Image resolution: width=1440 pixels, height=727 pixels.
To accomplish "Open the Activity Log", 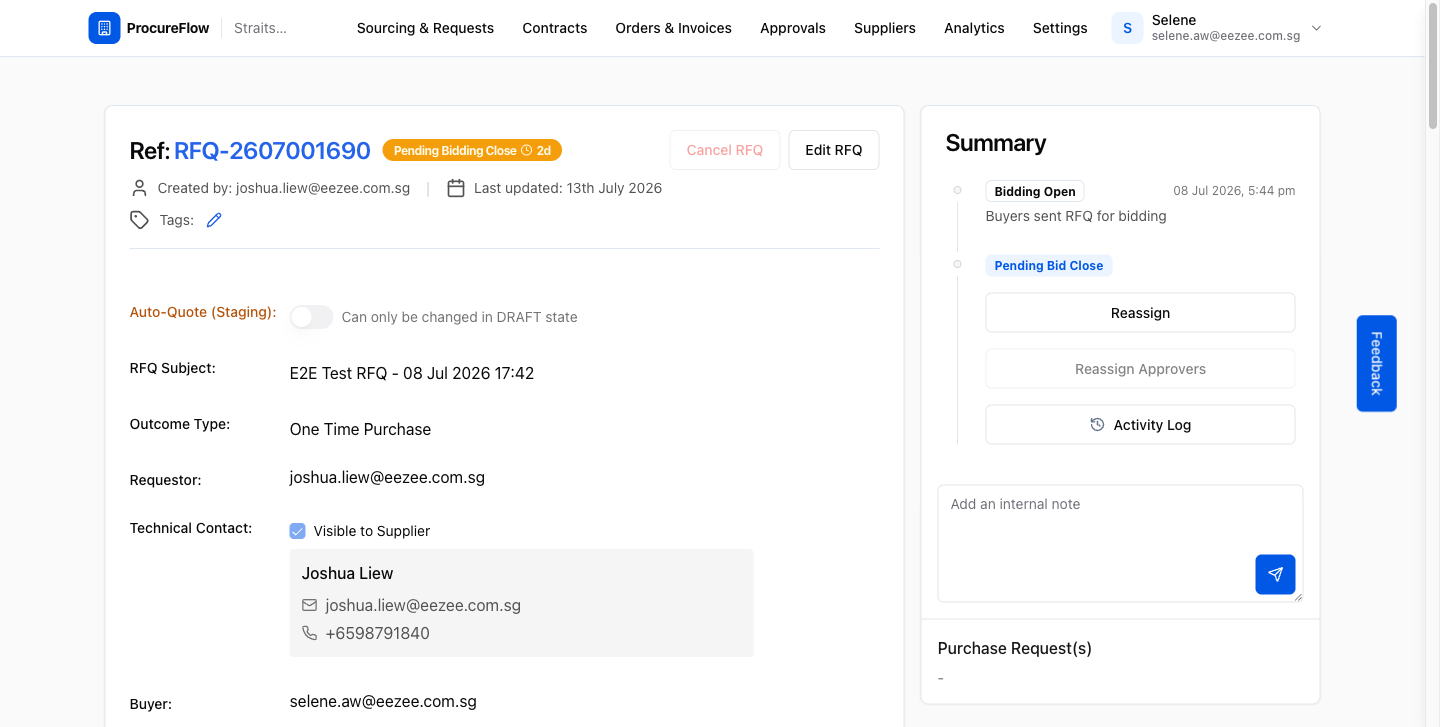I will tap(1140, 425).
